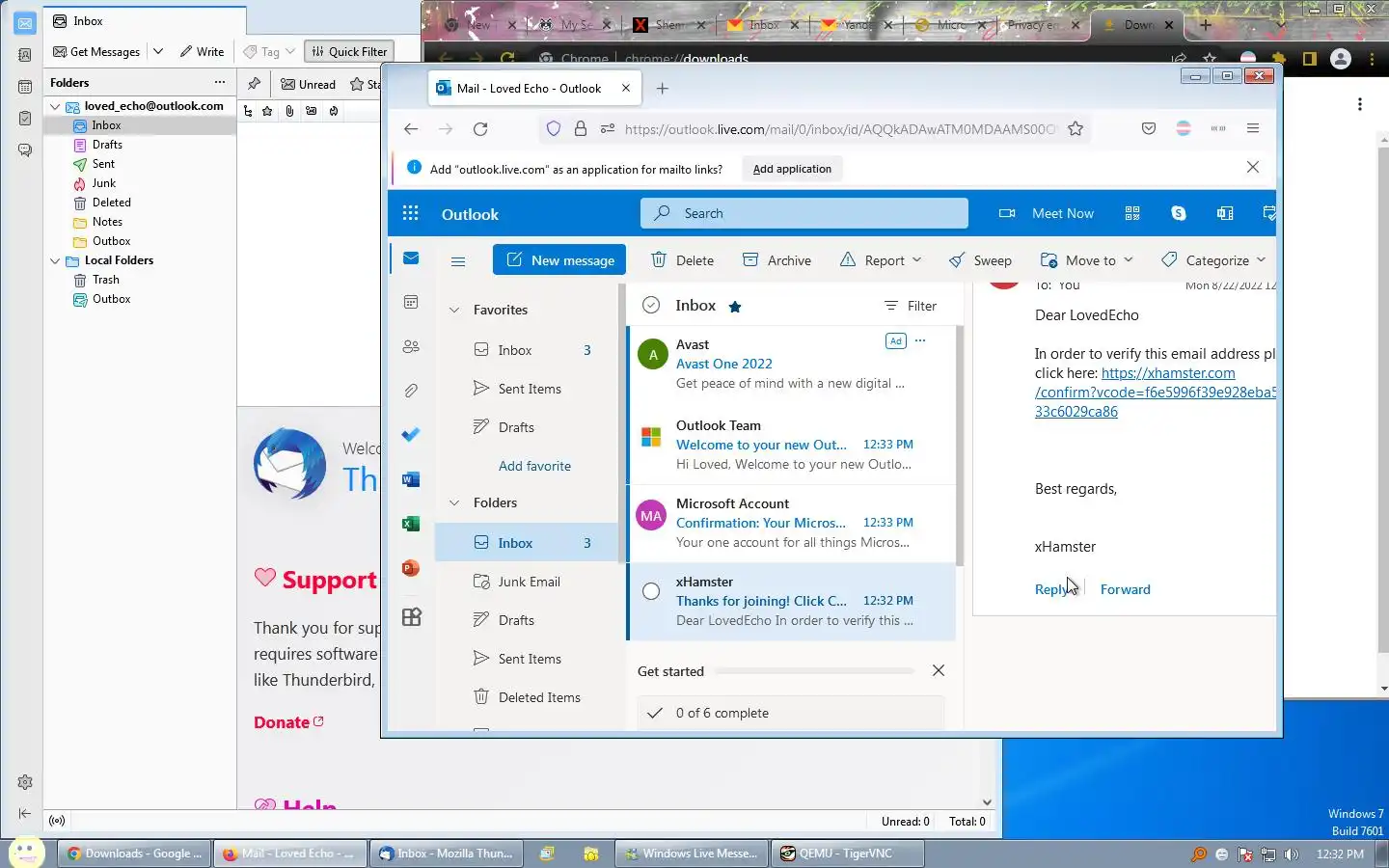Toggle the Outlook navigation pane hamburger
This screenshot has height=868, width=1389.
(x=458, y=260)
